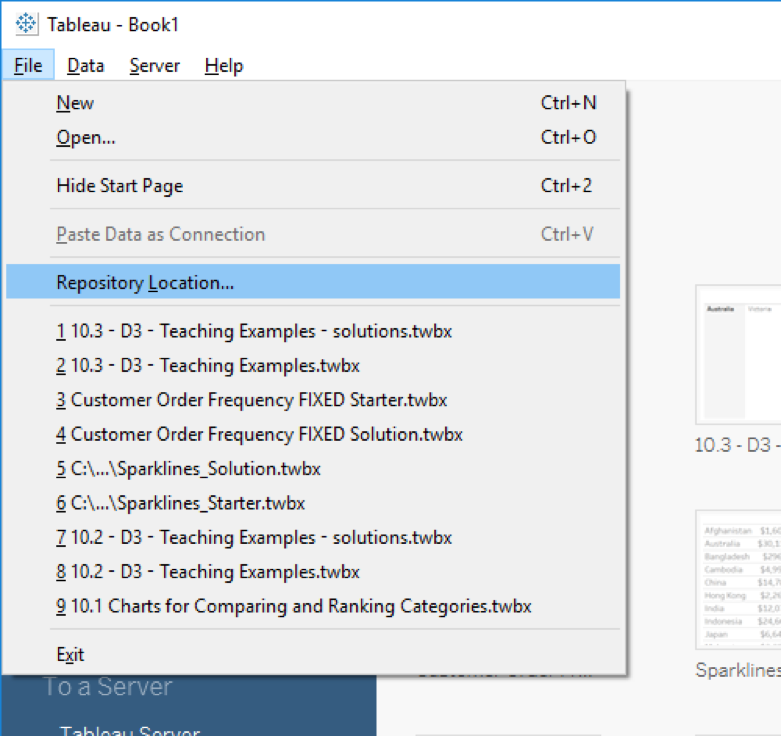This screenshot has height=736, width=781.
Task: Open recent file 10.2 - D3 - Teaching Examples - solutions.twbx
Action: click(x=313, y=537)
